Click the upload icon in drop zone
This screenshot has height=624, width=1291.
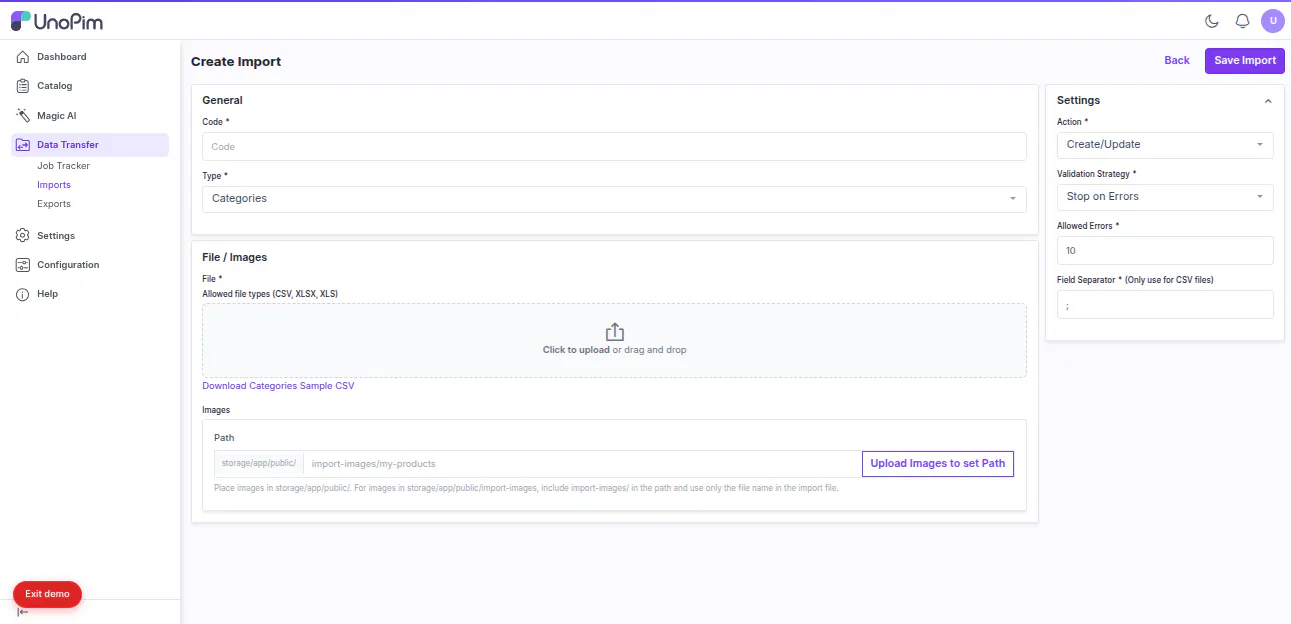coord(615,332)
